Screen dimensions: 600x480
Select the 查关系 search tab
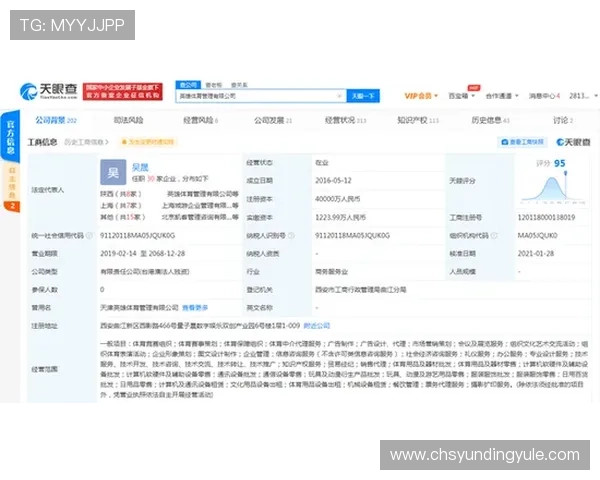[x=239, y=85]
